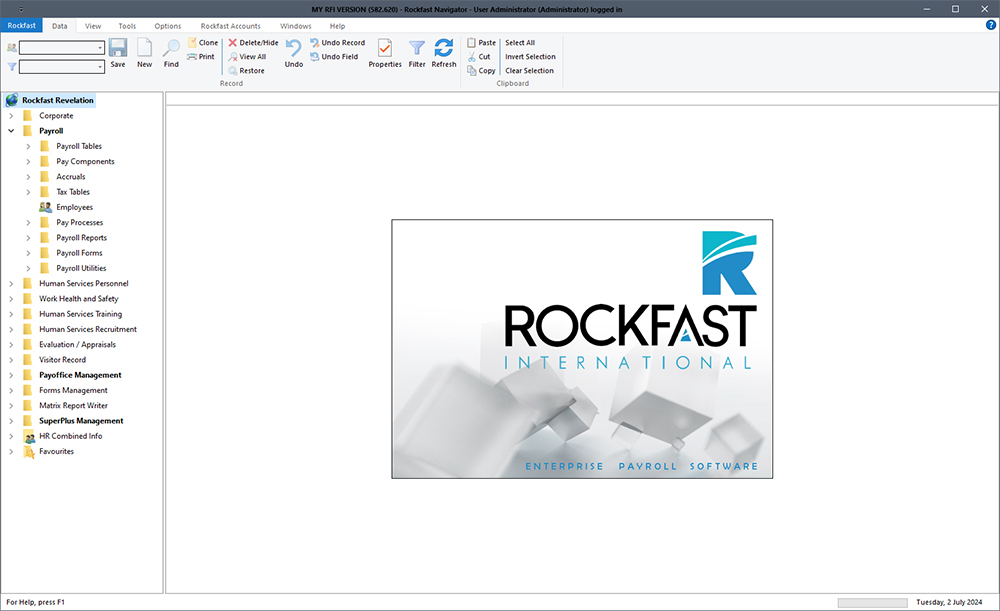Select Forms Management in the tree

(73, 390)
